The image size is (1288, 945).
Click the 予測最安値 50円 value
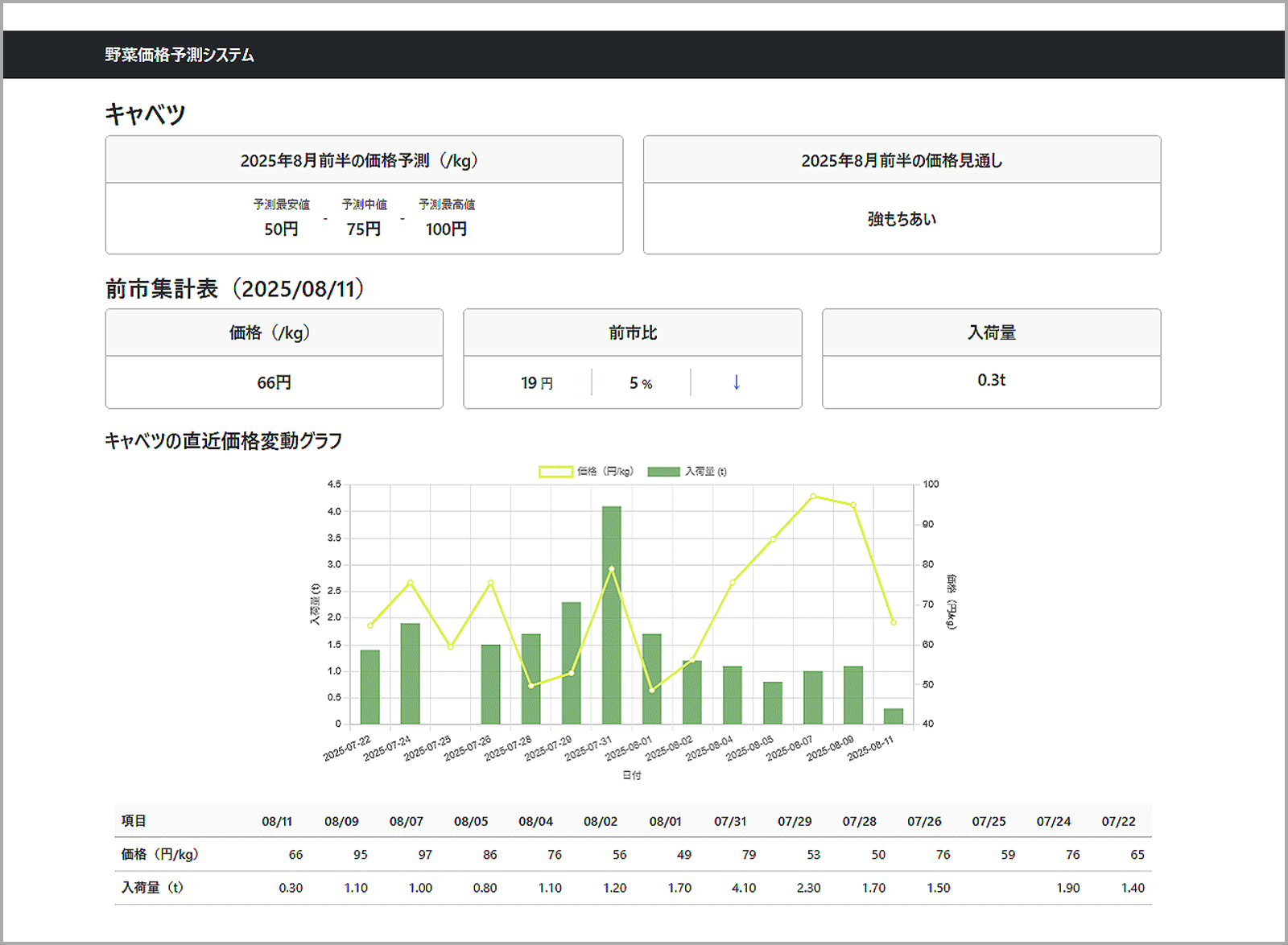click(281, 229)
